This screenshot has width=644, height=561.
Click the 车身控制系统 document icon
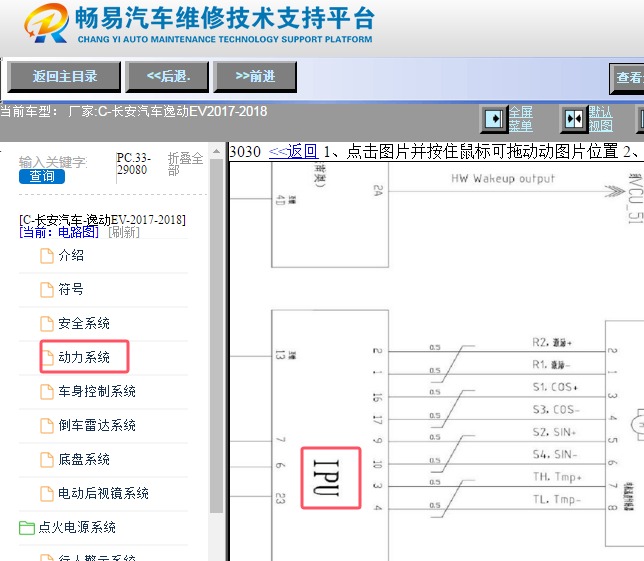pyautogui.click(x=47, y=392)
